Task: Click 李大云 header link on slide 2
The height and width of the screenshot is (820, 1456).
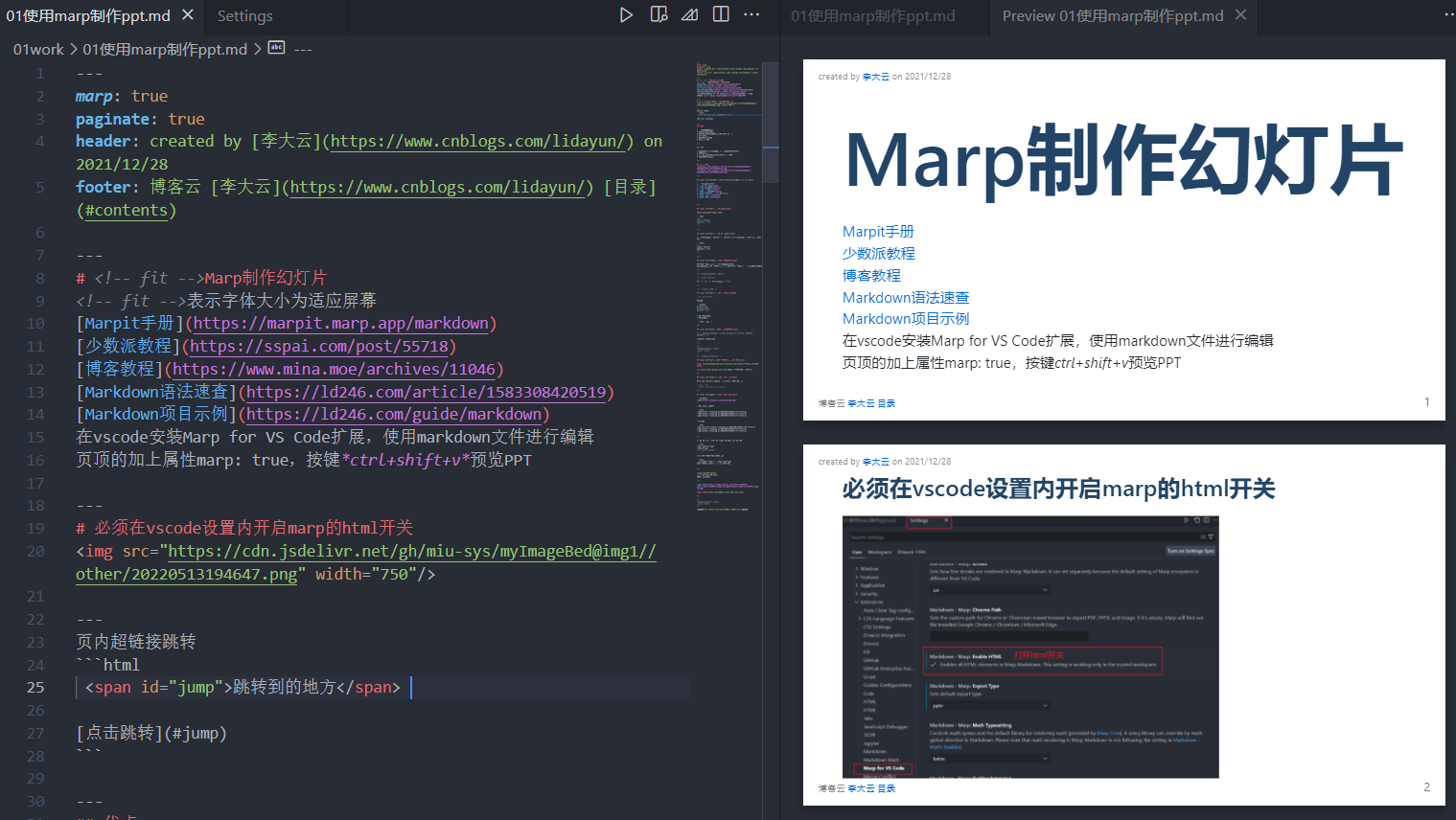Action: [876, 462]
